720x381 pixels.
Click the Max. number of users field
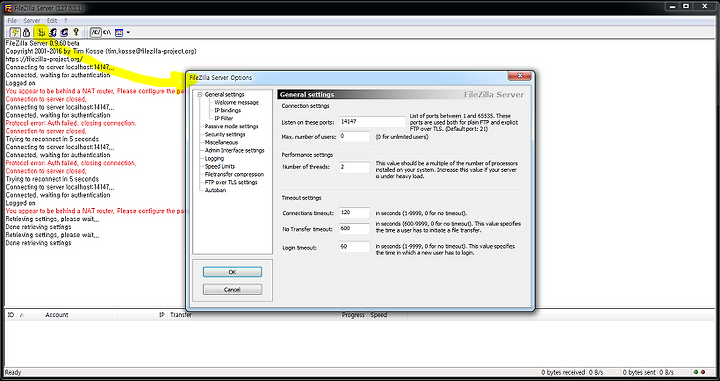[354, 136]
